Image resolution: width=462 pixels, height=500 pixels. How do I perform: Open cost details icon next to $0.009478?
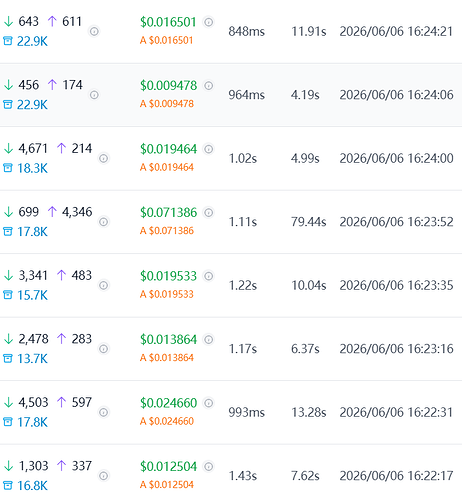[209, 86]
